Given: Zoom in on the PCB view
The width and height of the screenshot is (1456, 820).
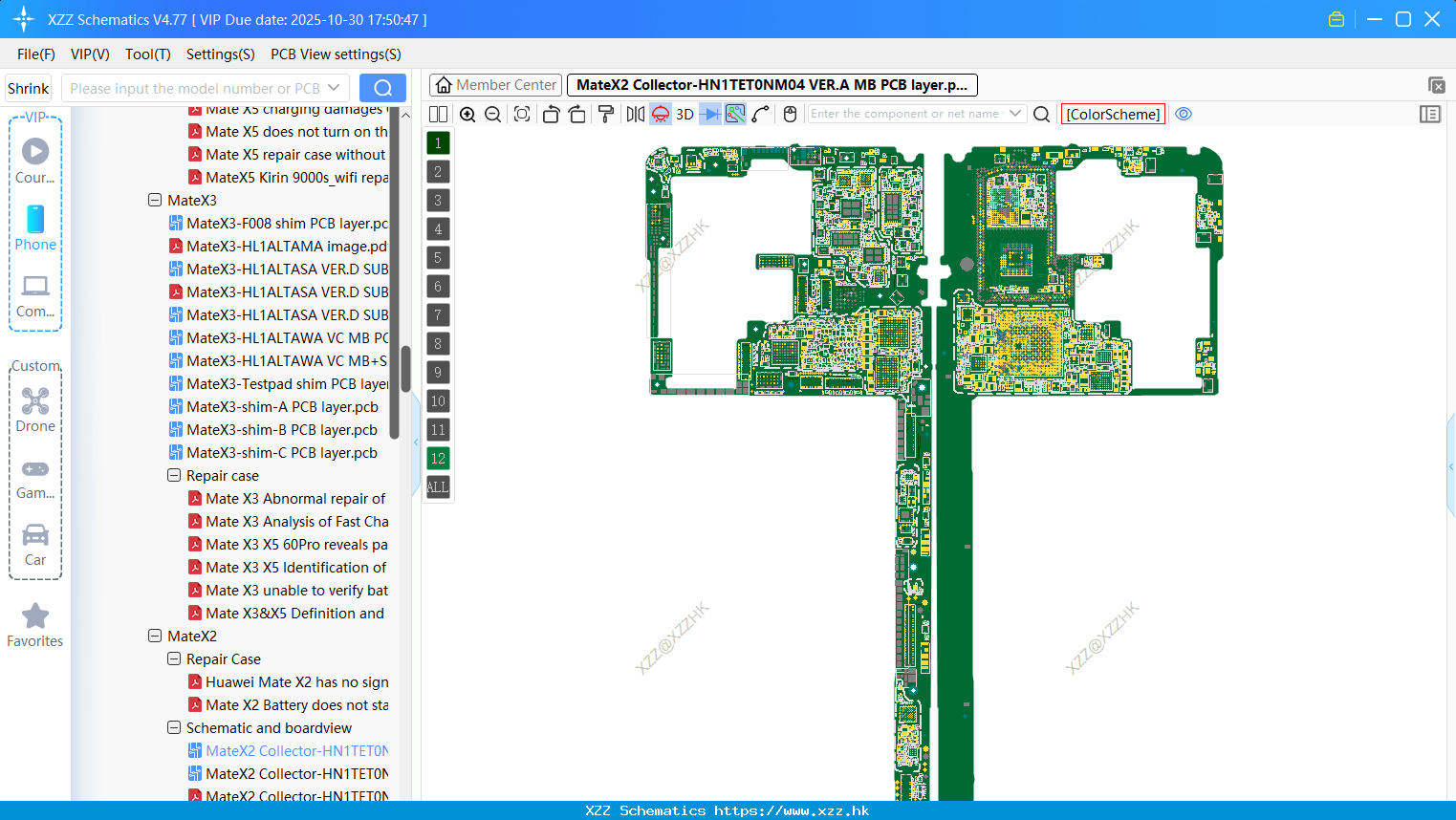Looking at the screenshot, I should tap(467, 114).
